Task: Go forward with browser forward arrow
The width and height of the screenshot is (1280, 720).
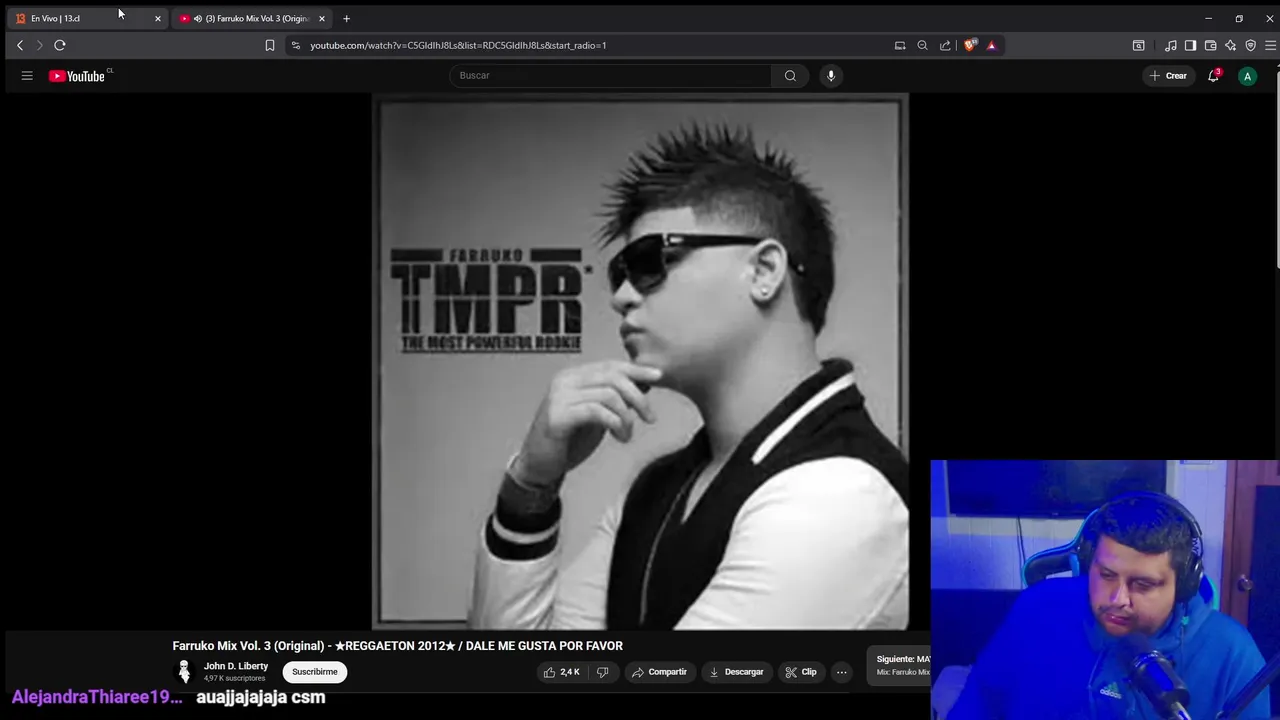Action: [x=40, y=45]
